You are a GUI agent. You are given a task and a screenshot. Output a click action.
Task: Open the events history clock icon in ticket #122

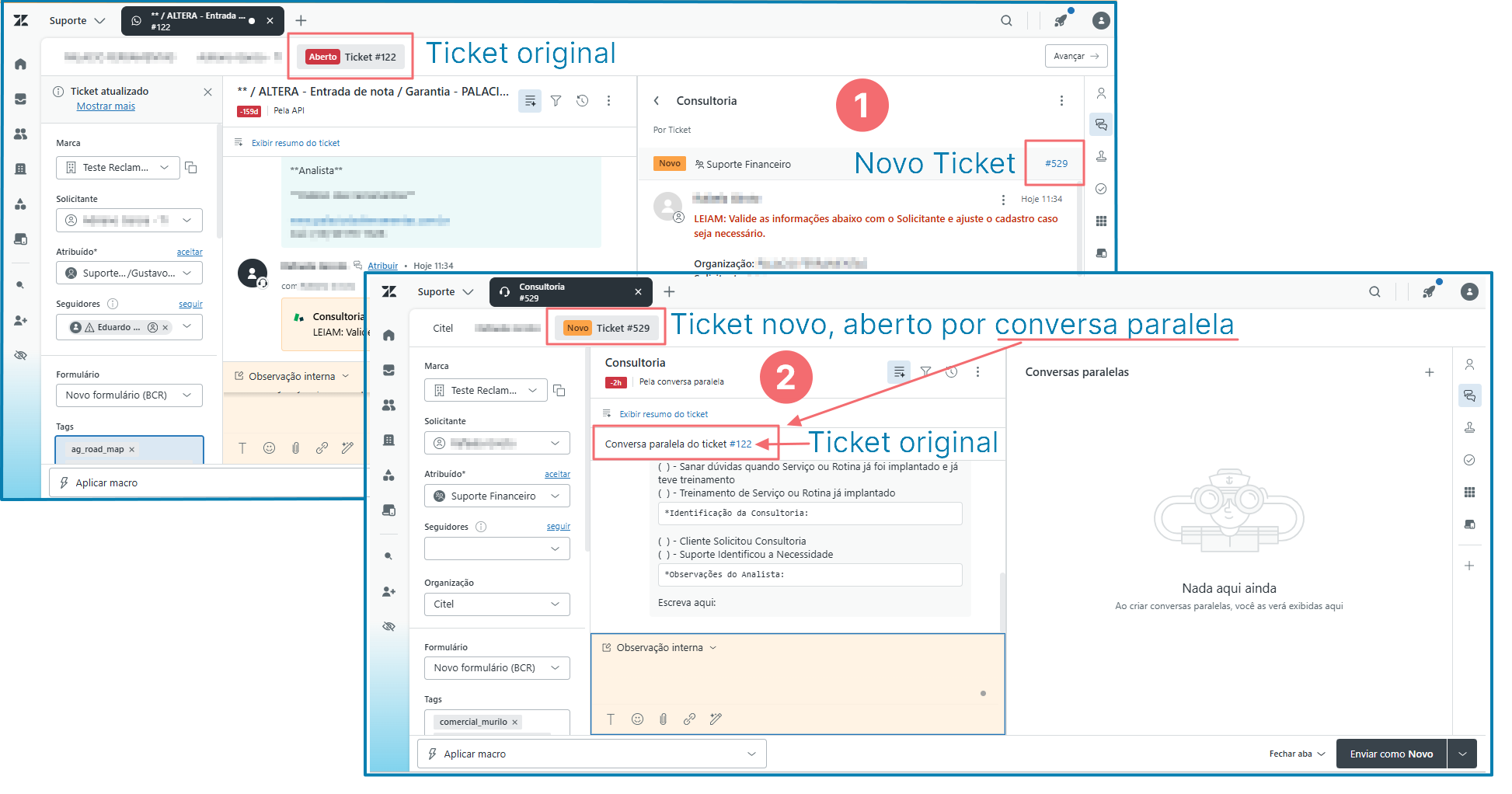[x=583, y=100]
